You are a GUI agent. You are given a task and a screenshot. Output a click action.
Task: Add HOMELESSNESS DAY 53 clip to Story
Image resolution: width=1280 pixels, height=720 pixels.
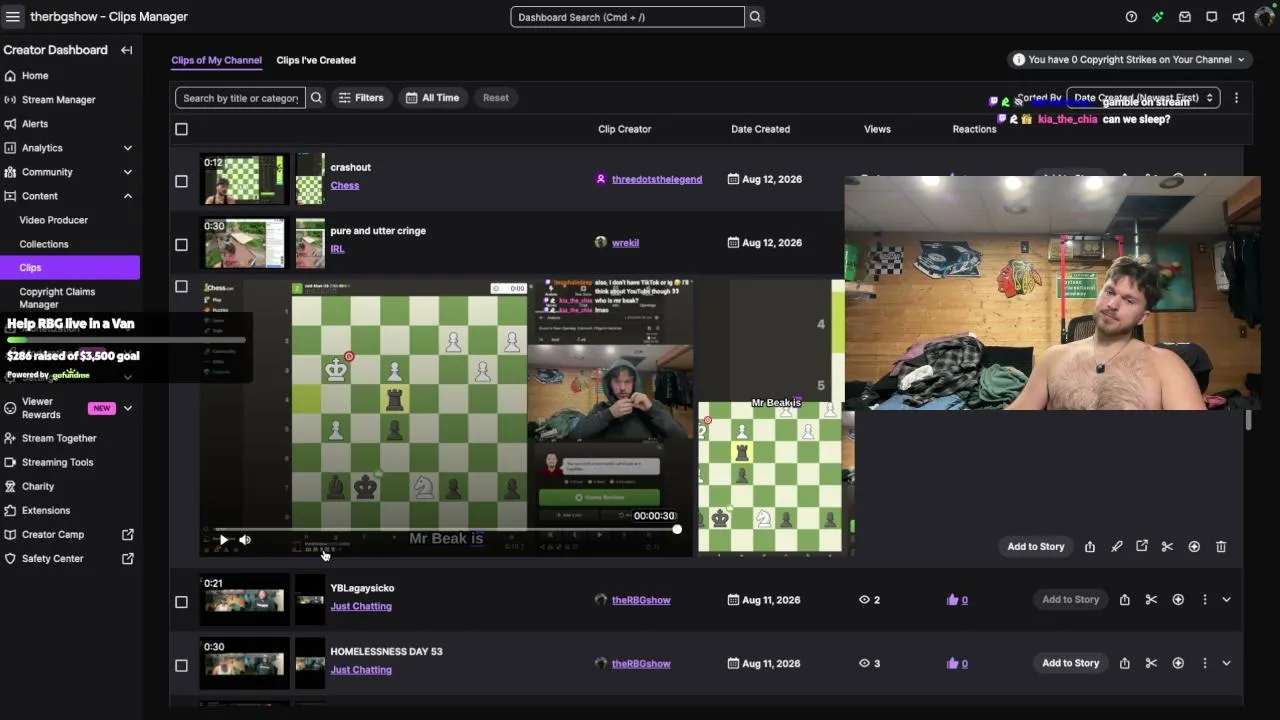[1071, 663]
